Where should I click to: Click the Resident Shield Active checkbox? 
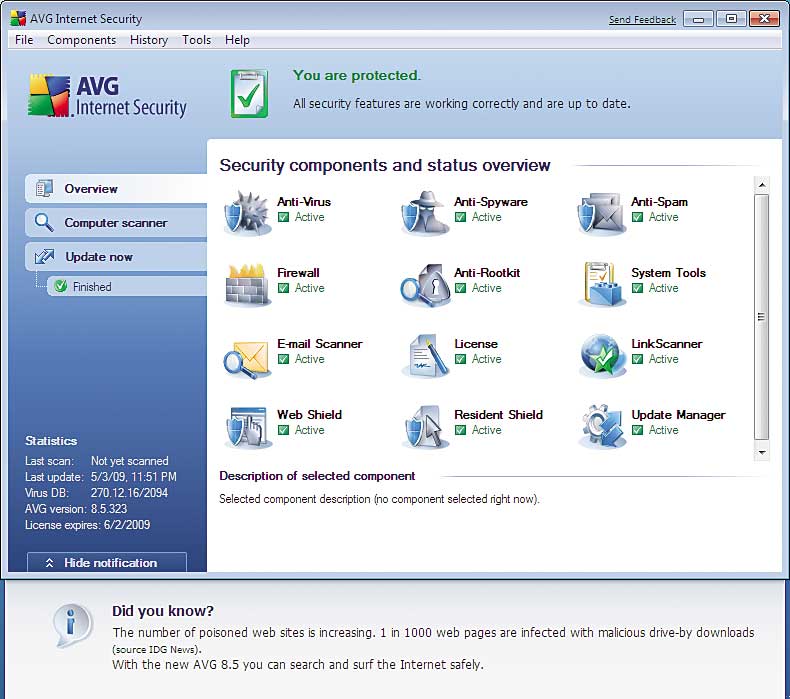(x=460, y=430)
